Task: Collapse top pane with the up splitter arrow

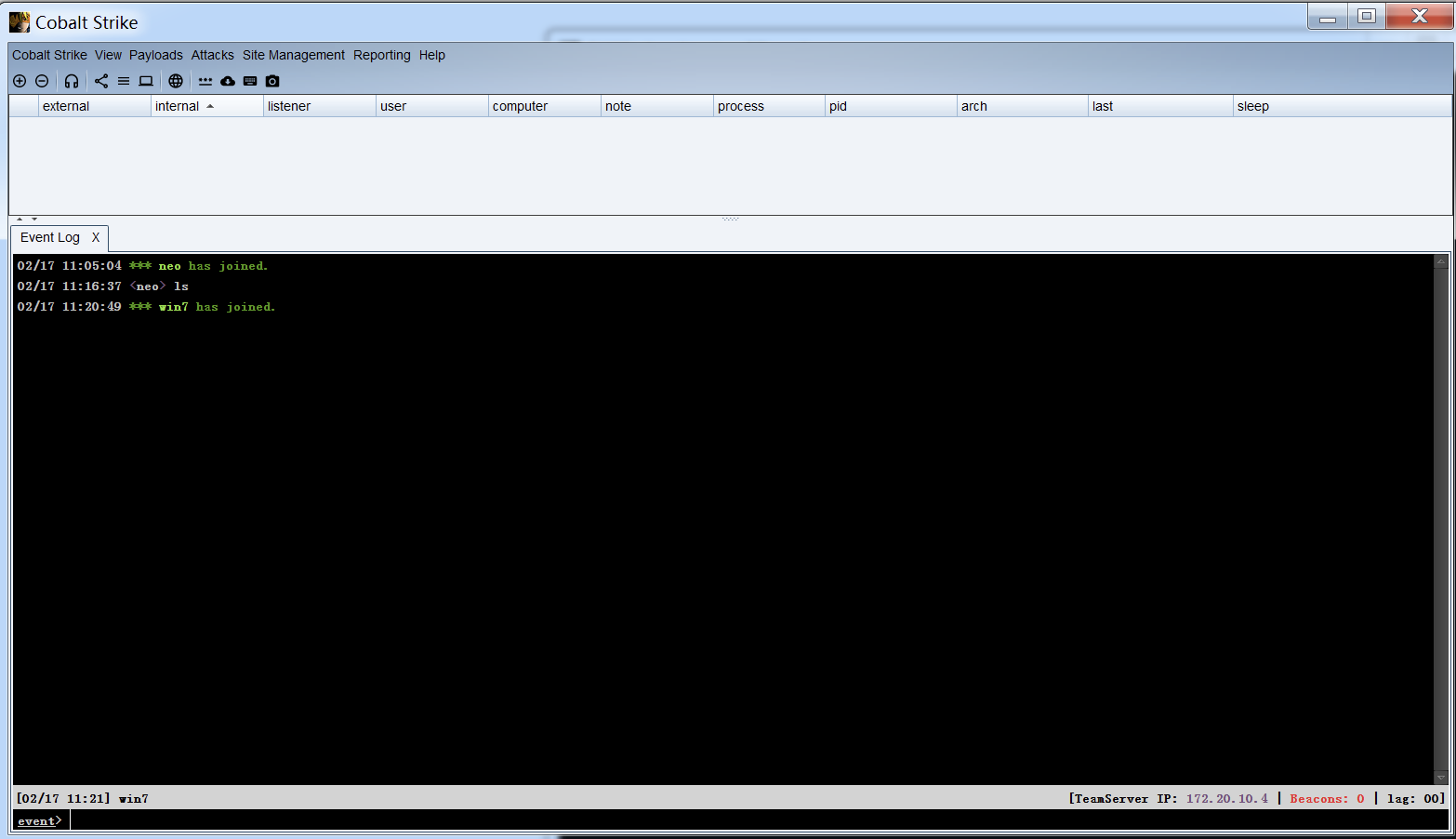Action: coord(20,220)
